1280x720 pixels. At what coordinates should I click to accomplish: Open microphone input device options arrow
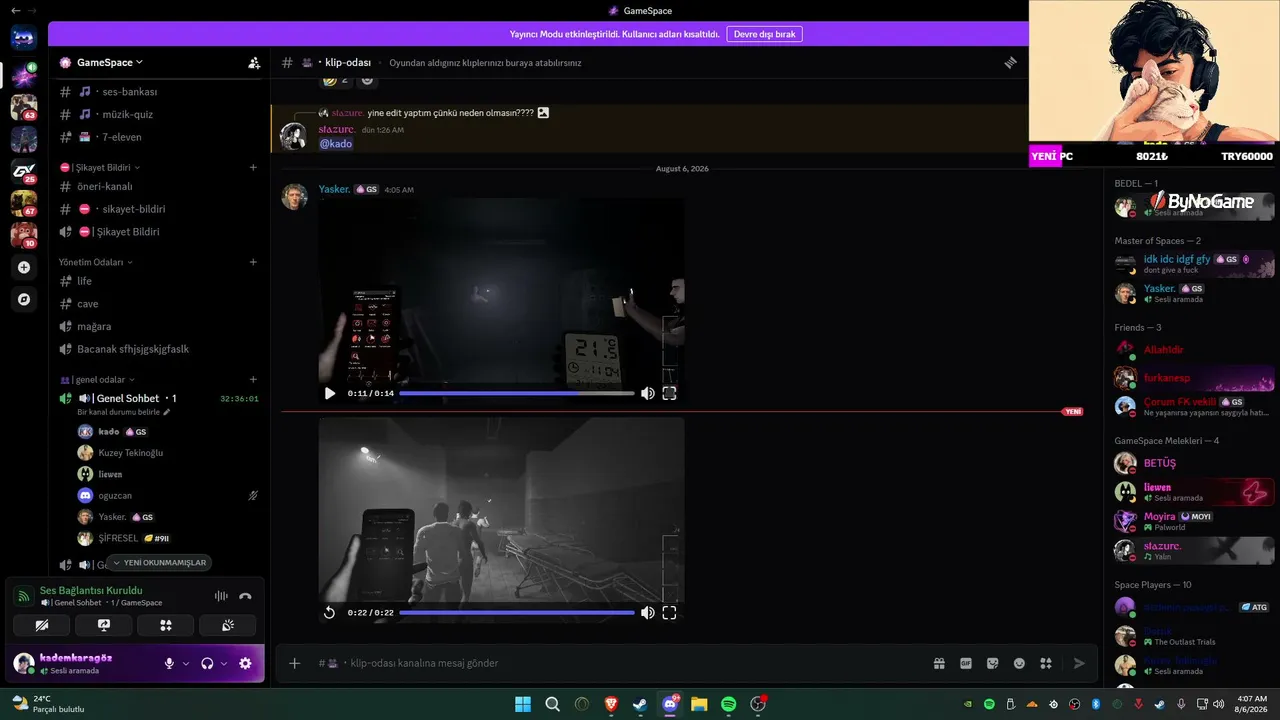(x=186, y=663)
